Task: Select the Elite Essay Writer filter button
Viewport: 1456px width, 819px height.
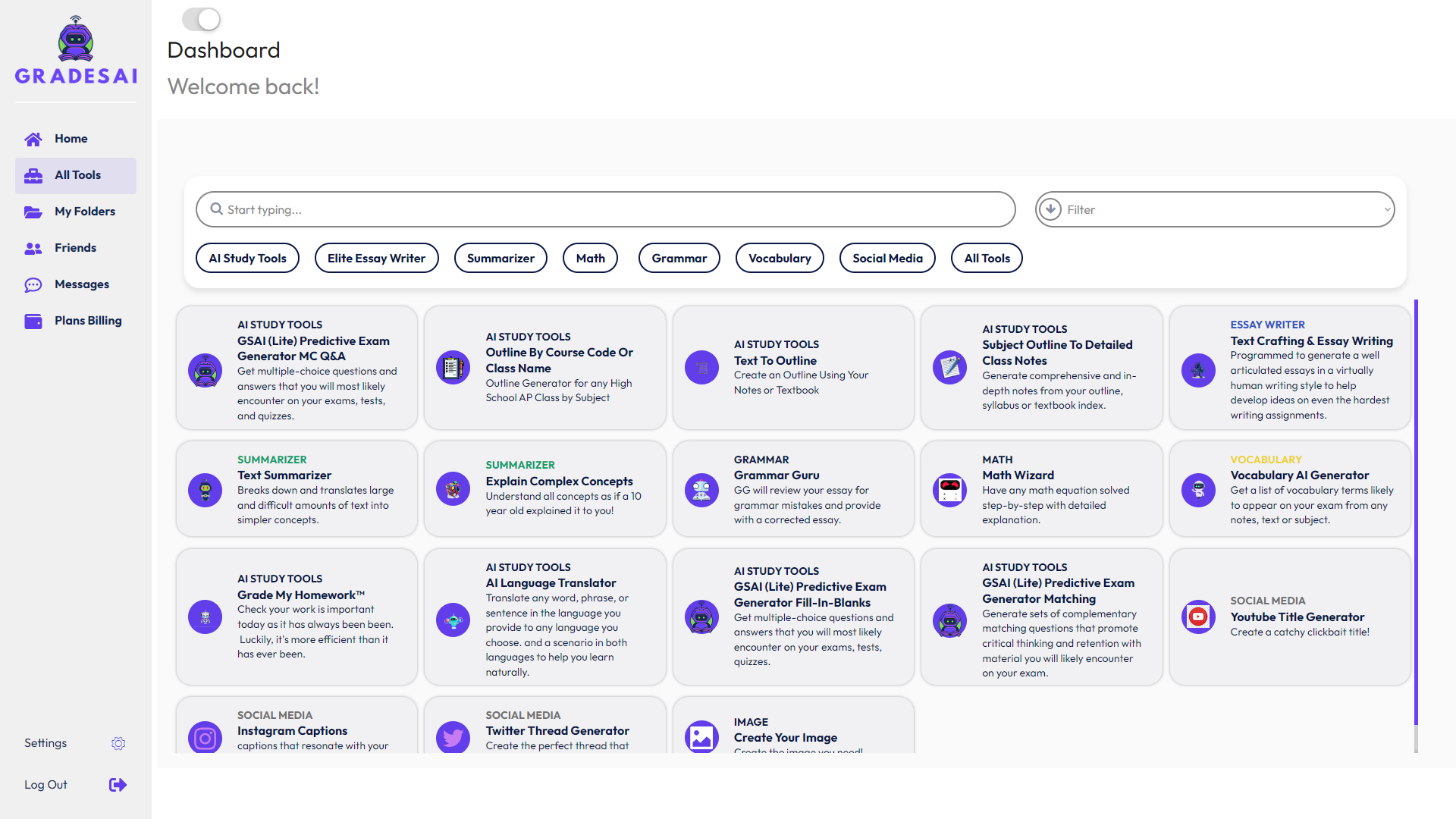Action: tap(376, 259)
